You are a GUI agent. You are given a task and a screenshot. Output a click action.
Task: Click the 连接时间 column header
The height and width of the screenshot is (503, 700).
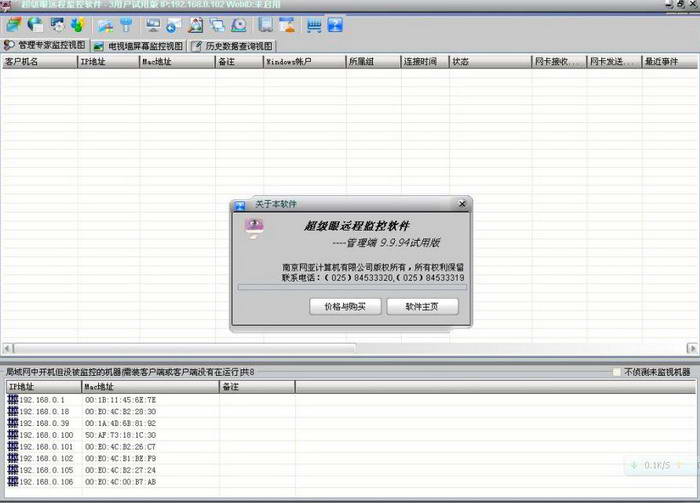coord(425,62)
